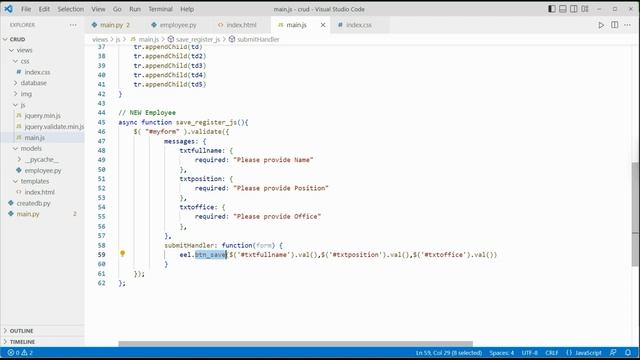Toggle panel layout icon

[x=563, y=9]
